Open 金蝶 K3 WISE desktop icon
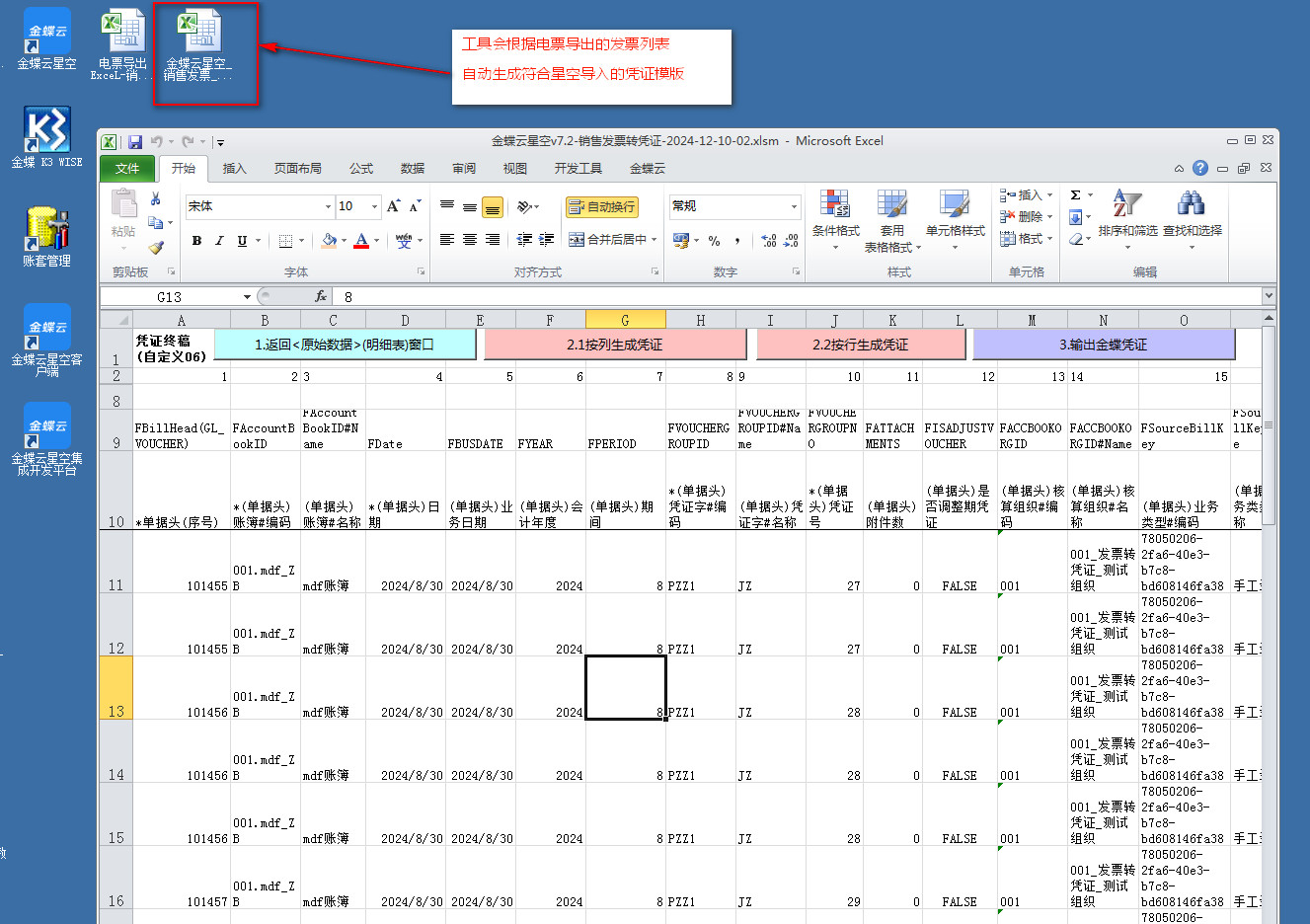This screenshot has width=1310, height=924. click(x=46, y=137)
